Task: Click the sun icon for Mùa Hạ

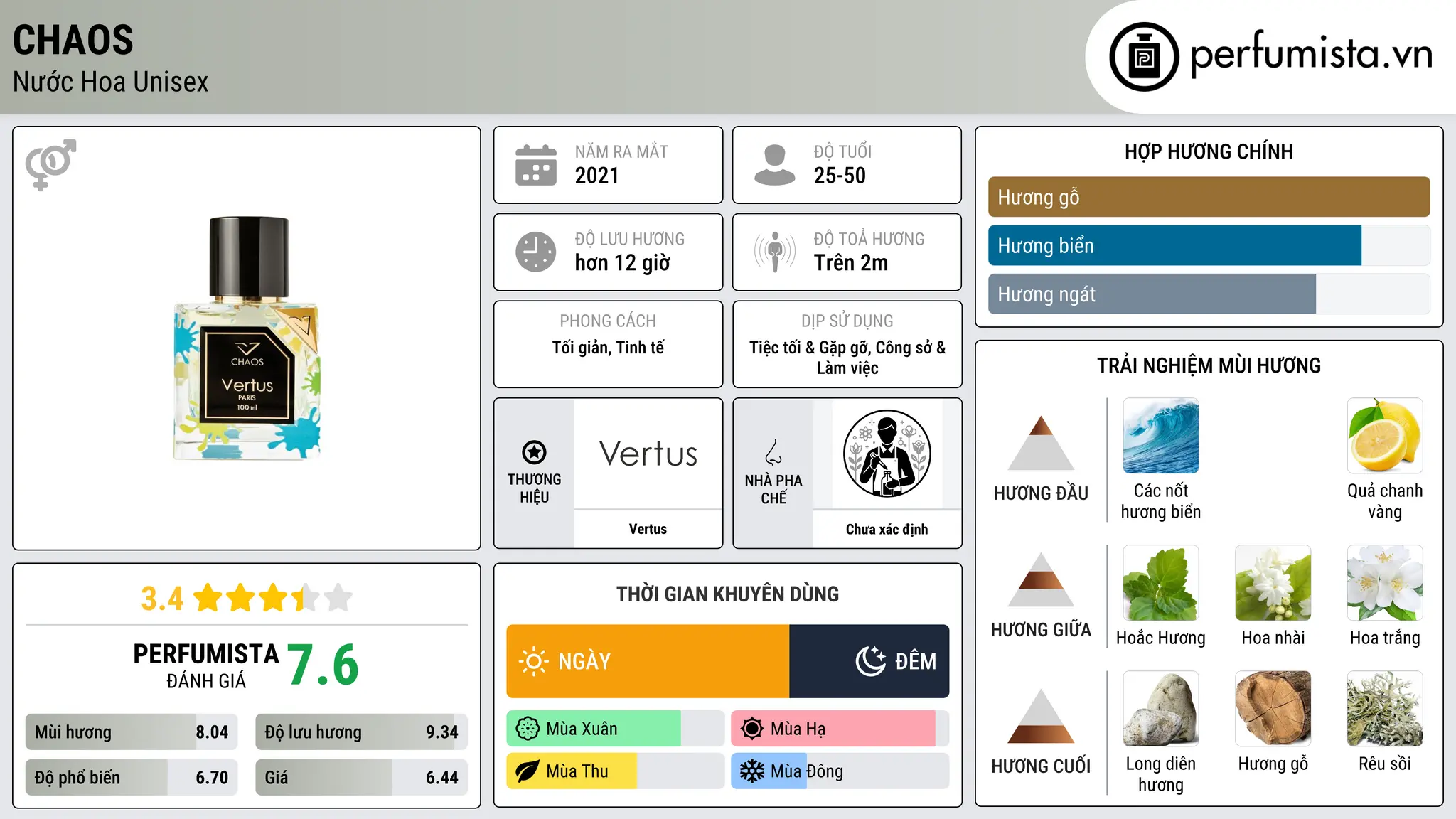Action: point(752,729)
